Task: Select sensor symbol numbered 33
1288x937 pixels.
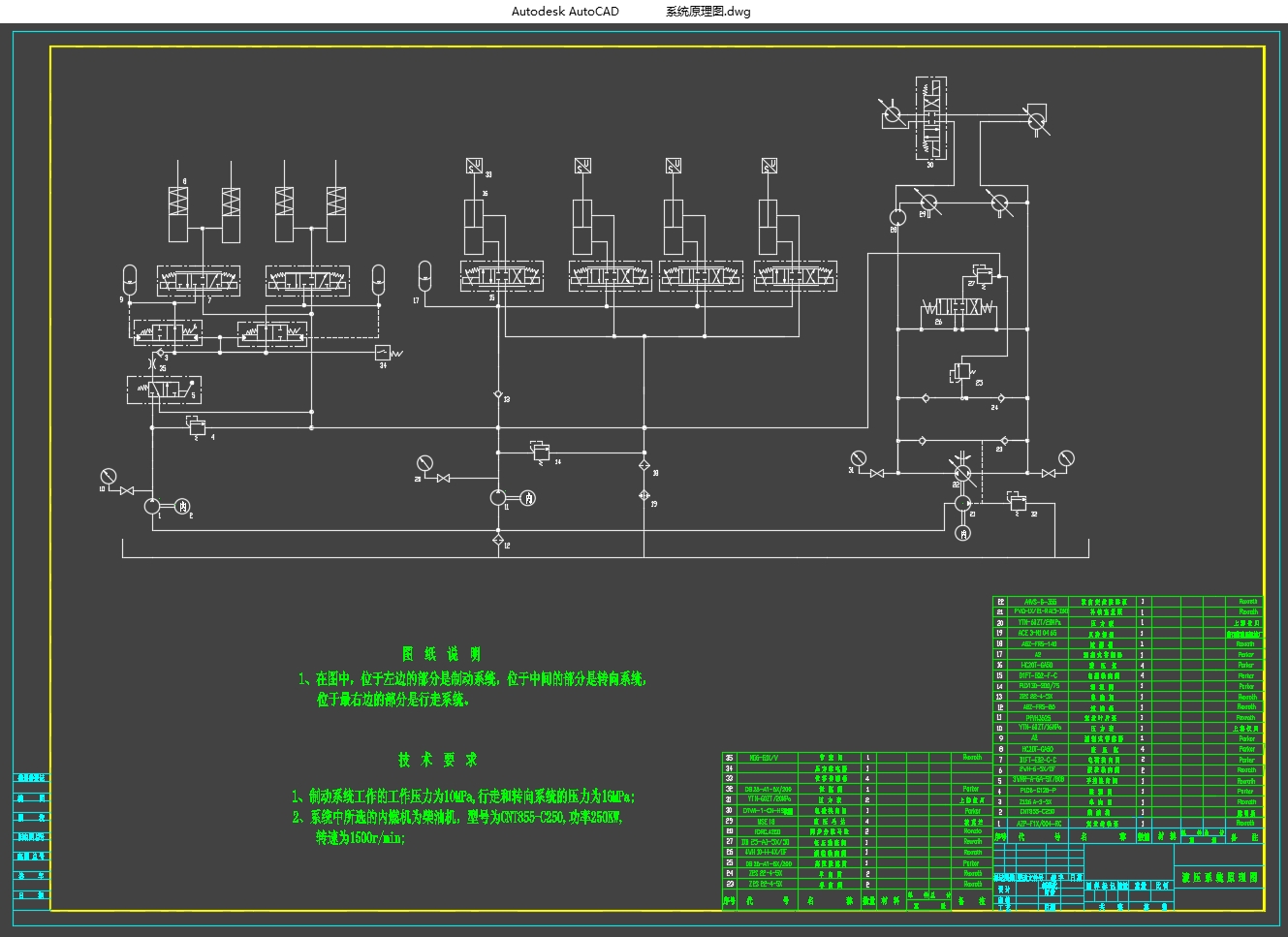Action: click(x=476, y=165)
